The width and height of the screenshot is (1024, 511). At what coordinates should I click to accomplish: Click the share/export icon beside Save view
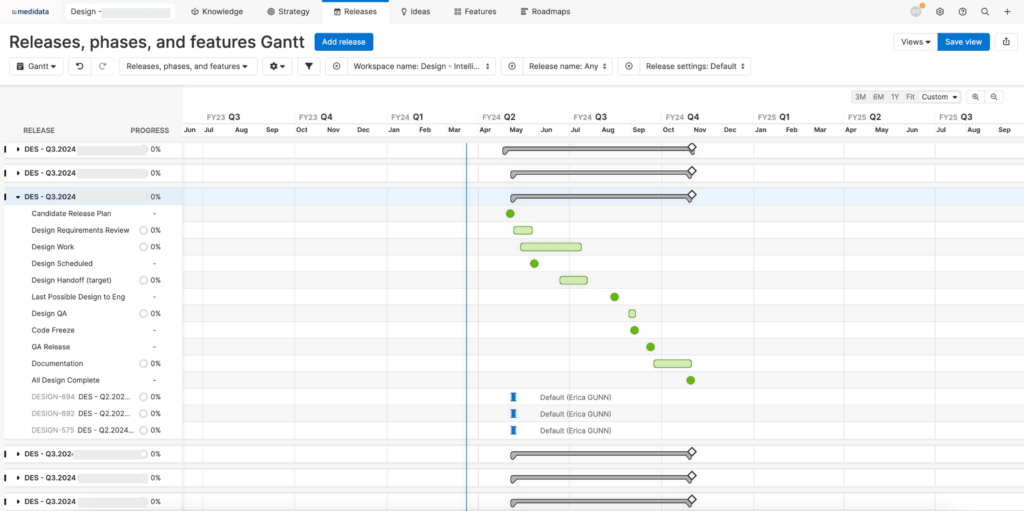coord(1005,42)
